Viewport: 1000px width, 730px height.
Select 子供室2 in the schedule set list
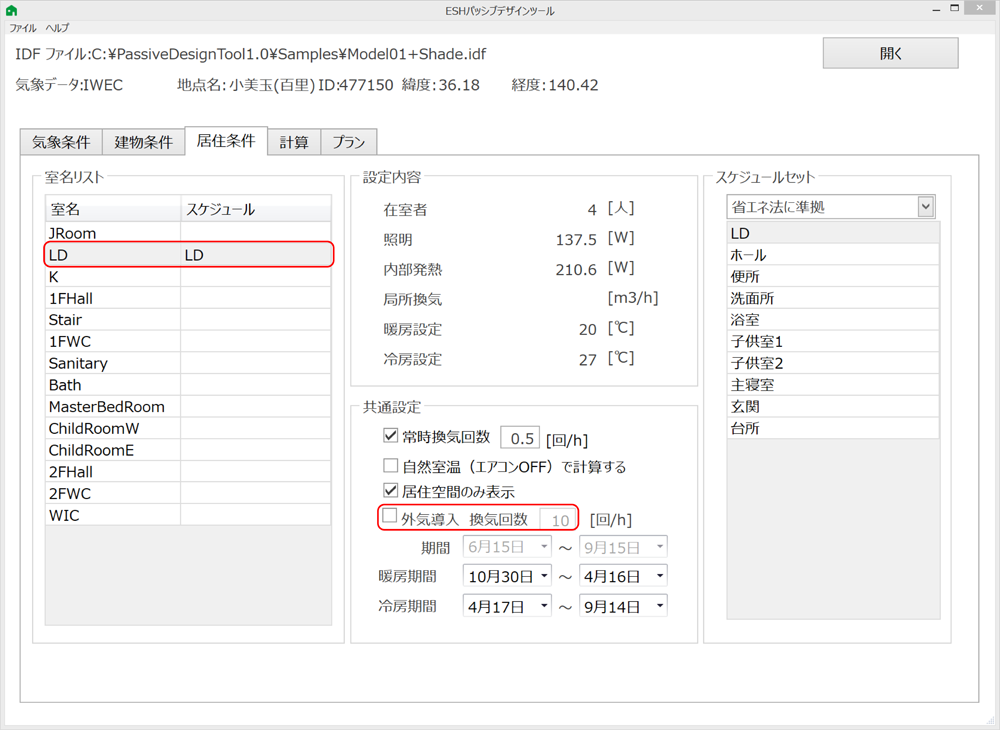[833, 363]
